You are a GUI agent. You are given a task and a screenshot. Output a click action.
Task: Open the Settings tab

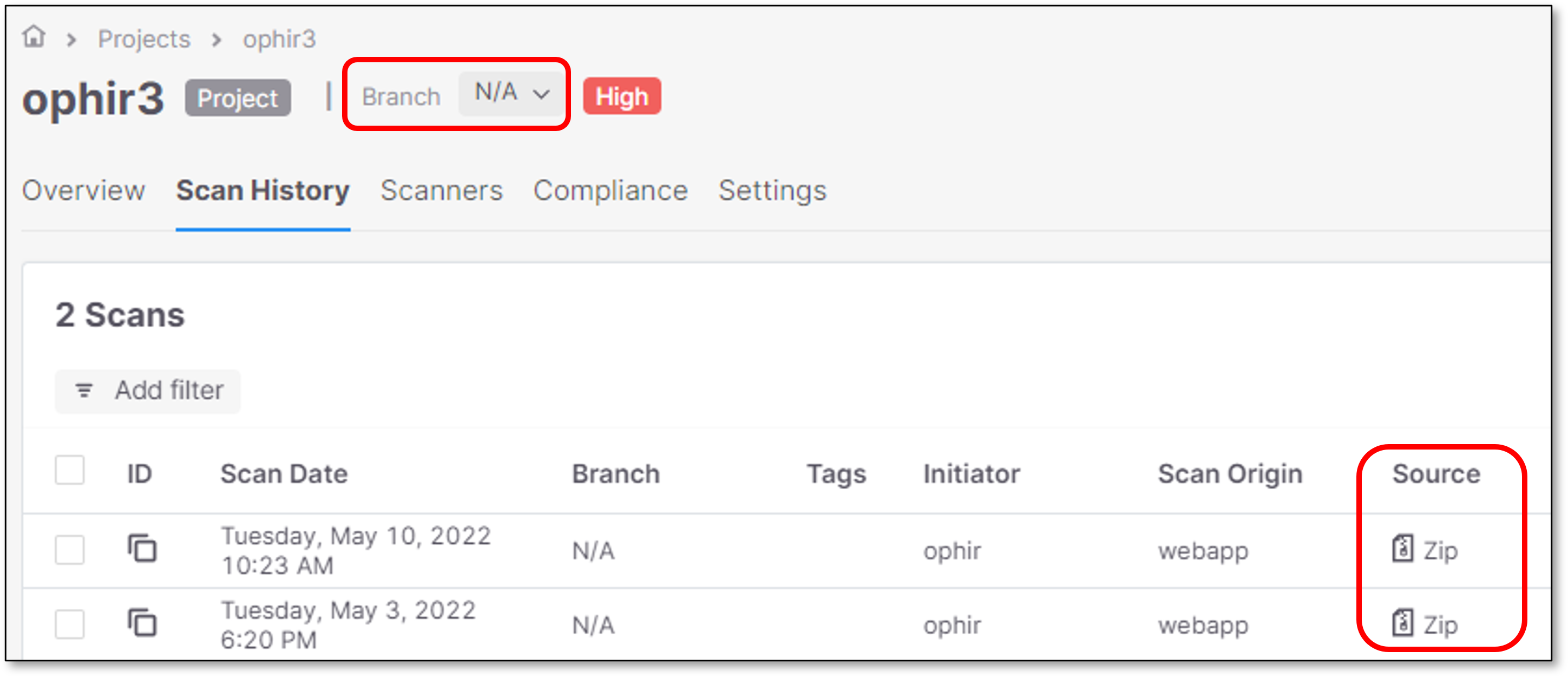(772, 191)
